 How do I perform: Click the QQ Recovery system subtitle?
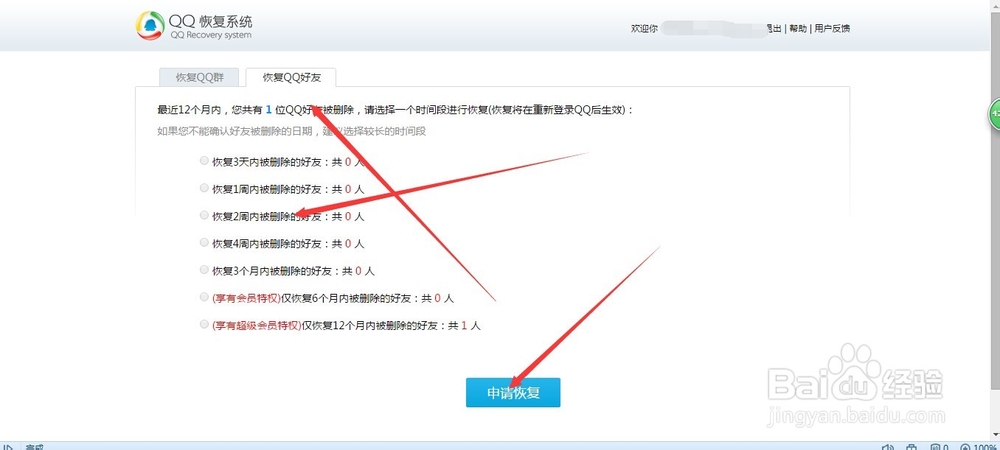[210, 35]
